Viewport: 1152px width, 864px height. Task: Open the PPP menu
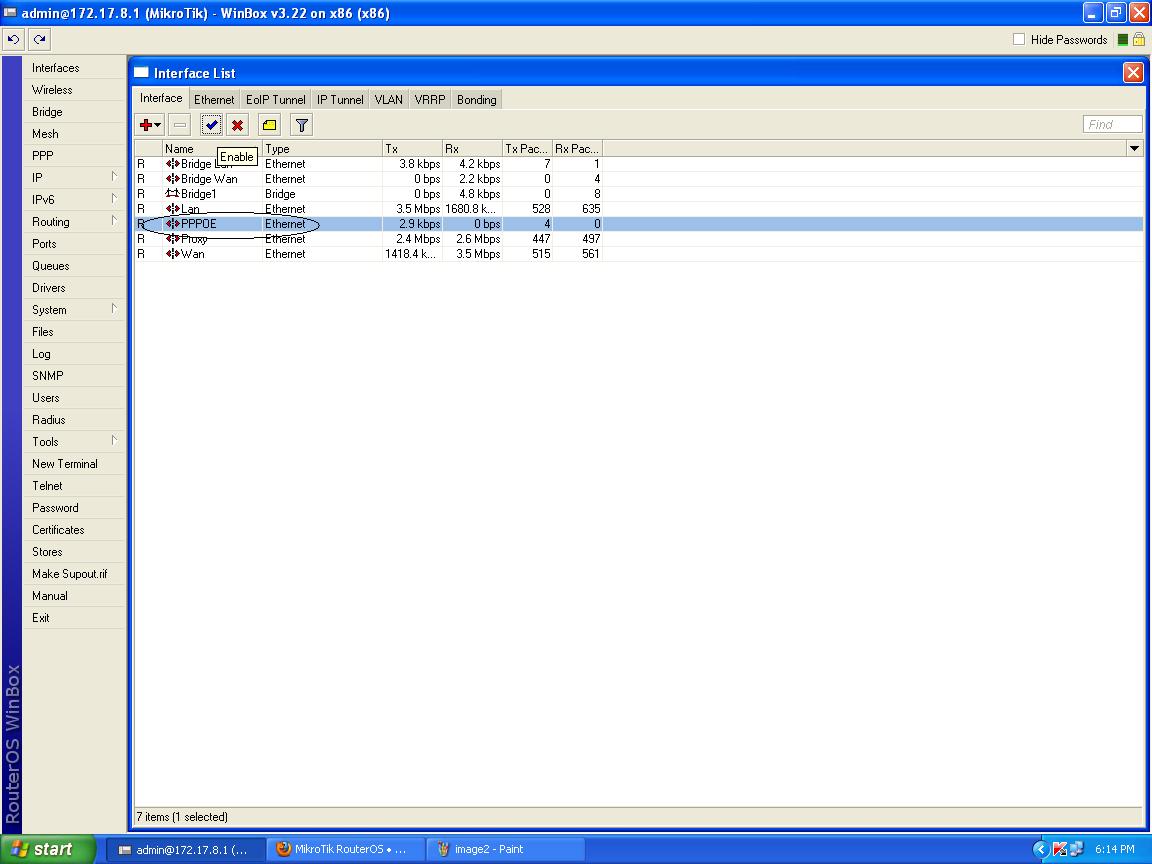73,156
